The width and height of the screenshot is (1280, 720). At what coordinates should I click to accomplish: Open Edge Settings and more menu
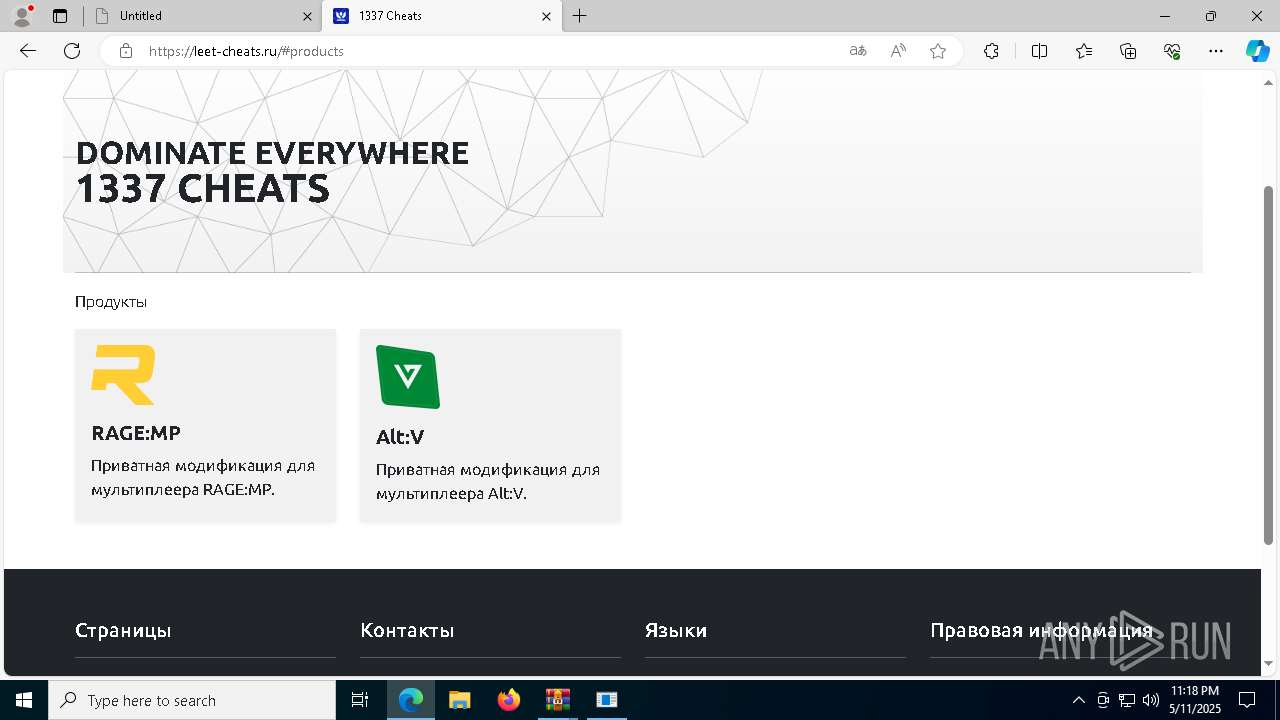(1216, 51)
